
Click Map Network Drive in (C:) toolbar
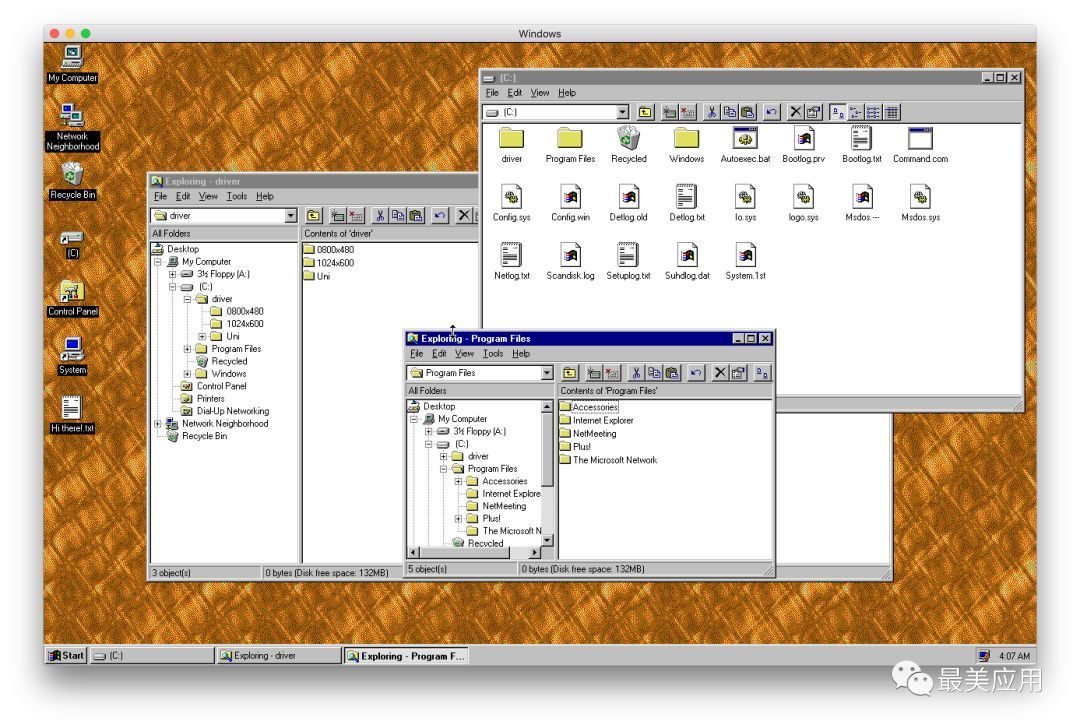click(671, 113)
